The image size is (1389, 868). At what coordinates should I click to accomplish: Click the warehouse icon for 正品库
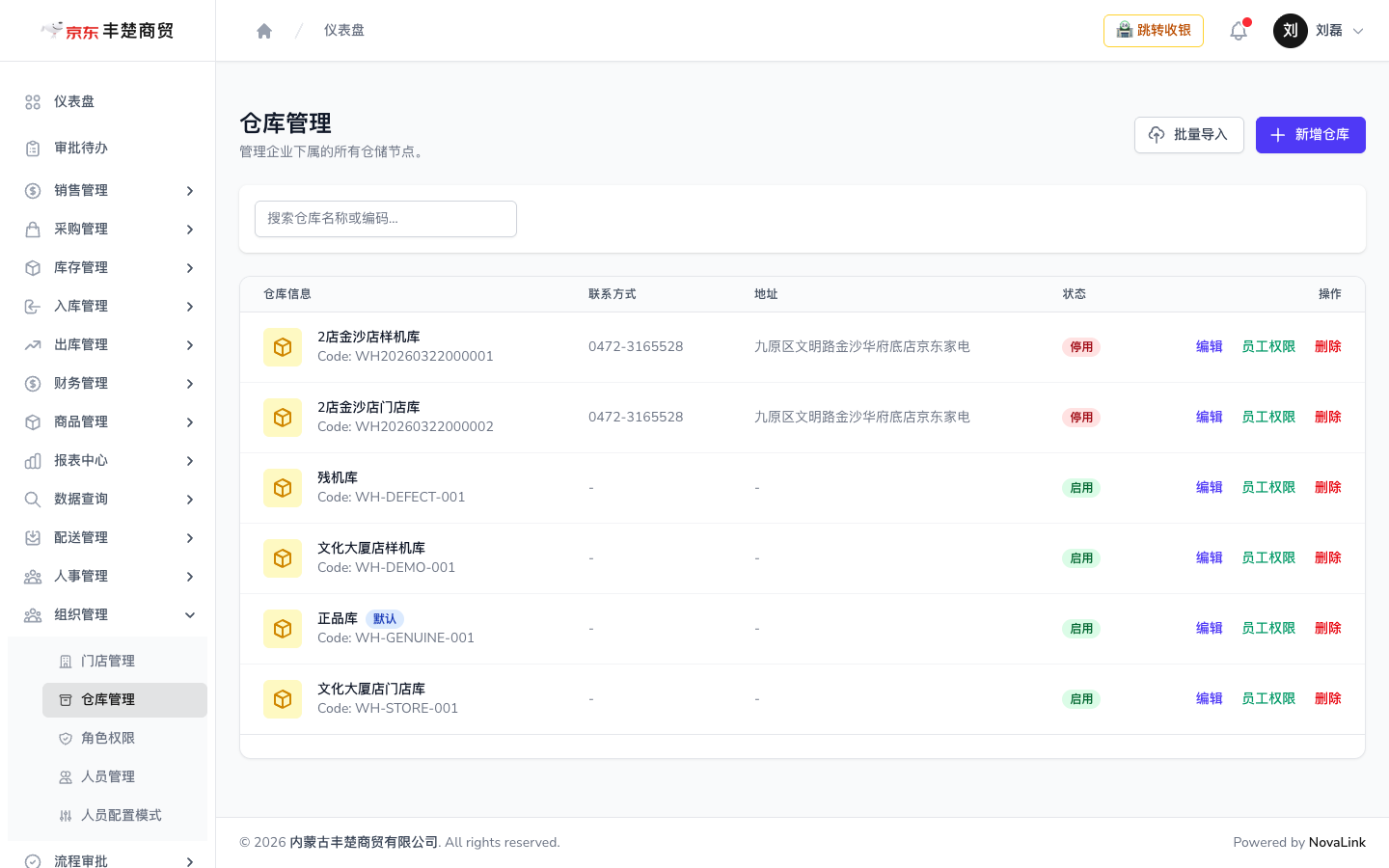(x=283, y=629)
